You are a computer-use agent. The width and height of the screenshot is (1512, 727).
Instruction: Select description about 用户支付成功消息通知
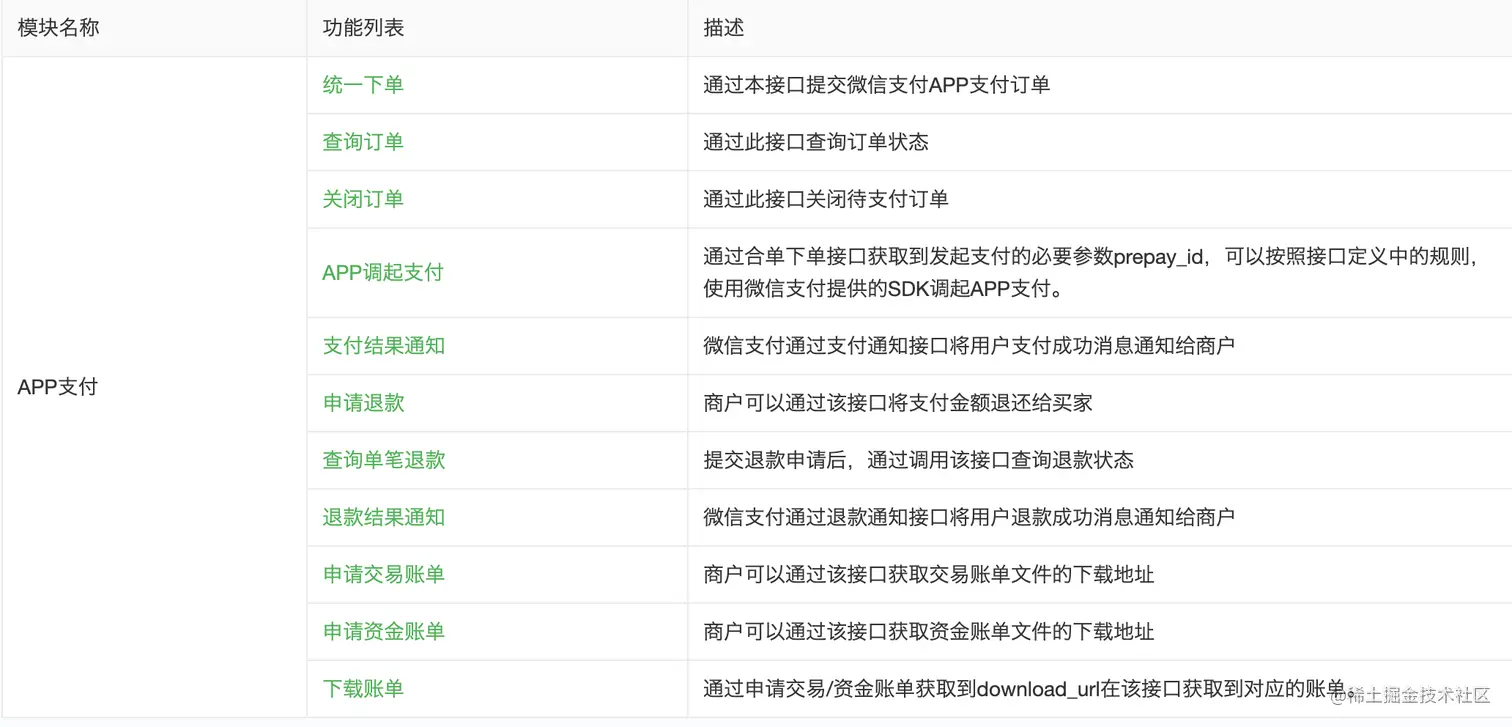(x=969, y=346)
